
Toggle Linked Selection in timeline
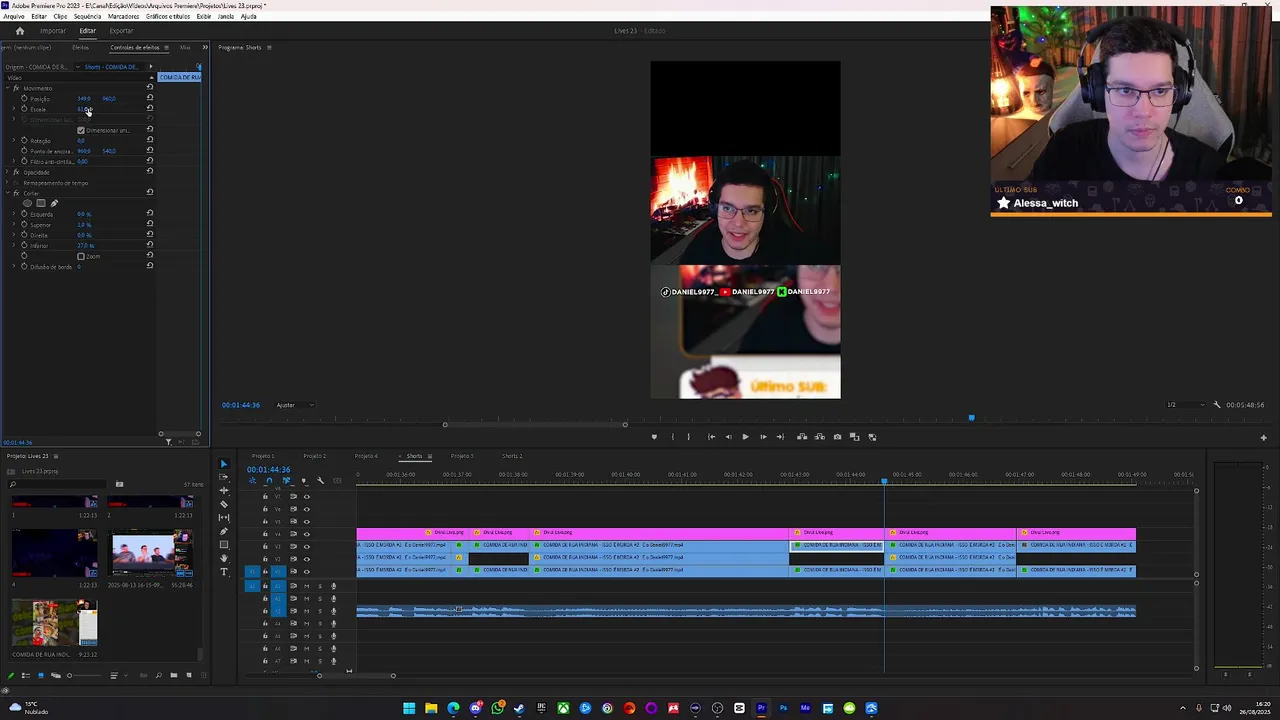pos(286,481)
